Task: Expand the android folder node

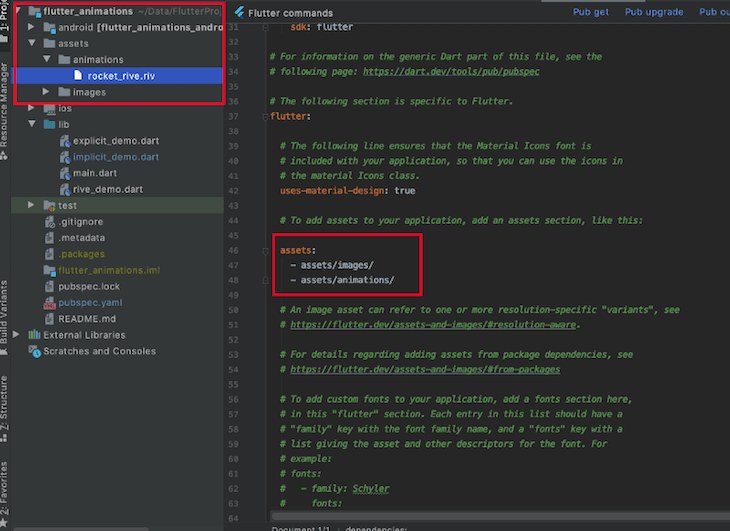Action: [33, 28]
